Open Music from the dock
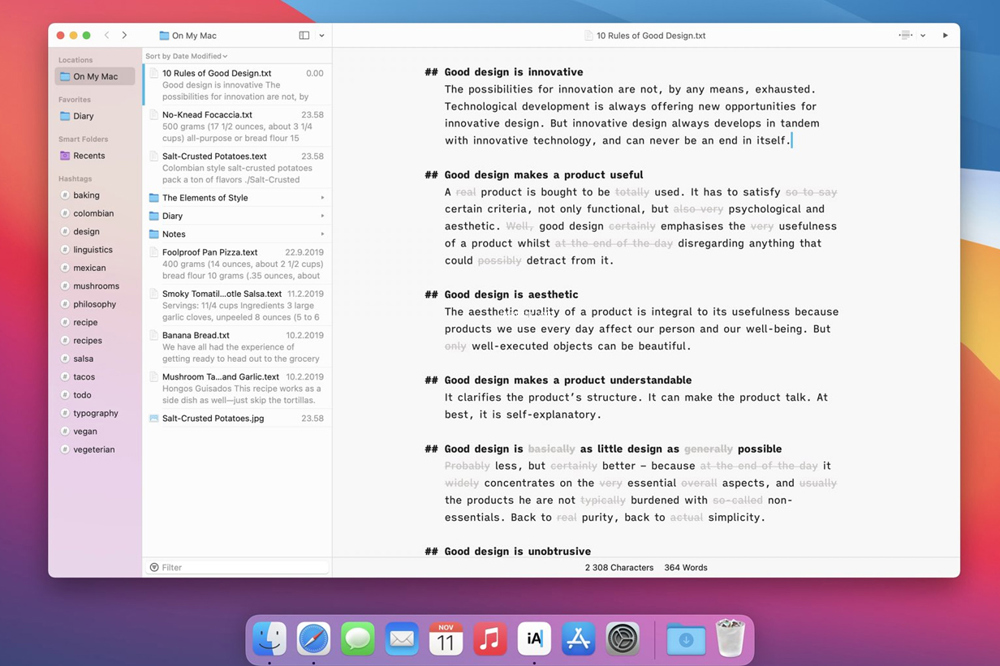The height and width of the screenshot is (666, 1000). point(490,639)
